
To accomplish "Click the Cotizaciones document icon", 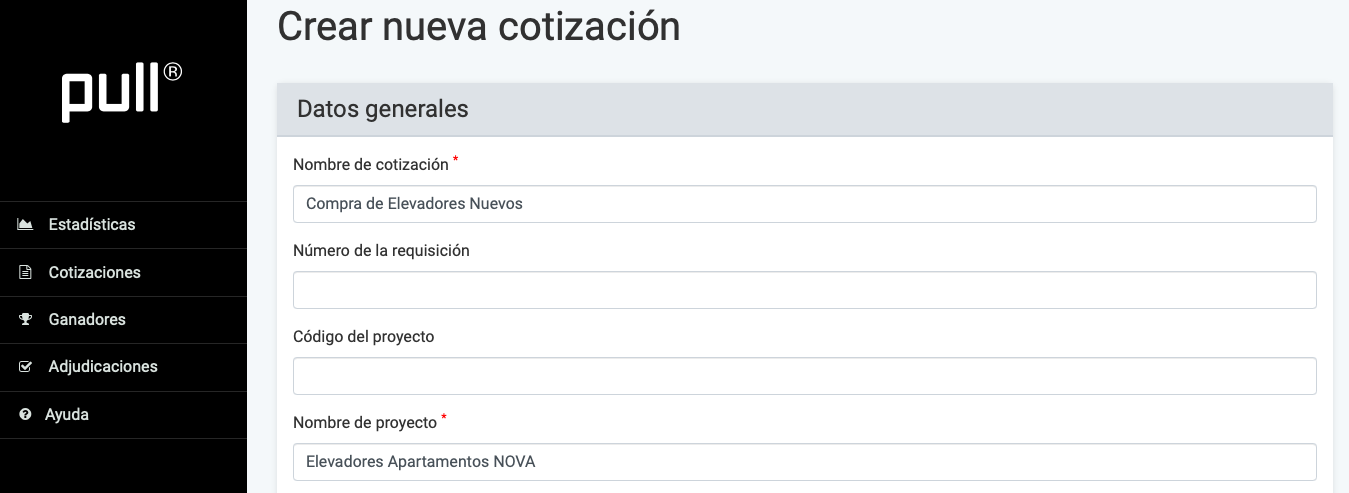I will coord(26,272).
